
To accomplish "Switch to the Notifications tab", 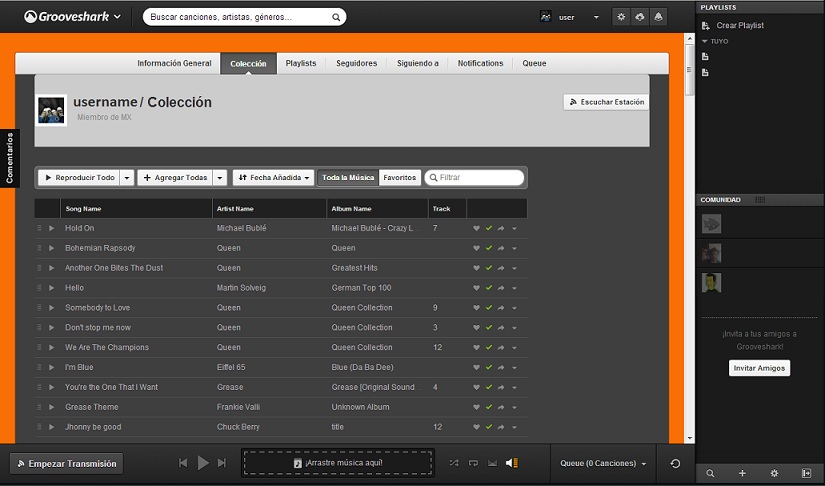I will [480, 63].
